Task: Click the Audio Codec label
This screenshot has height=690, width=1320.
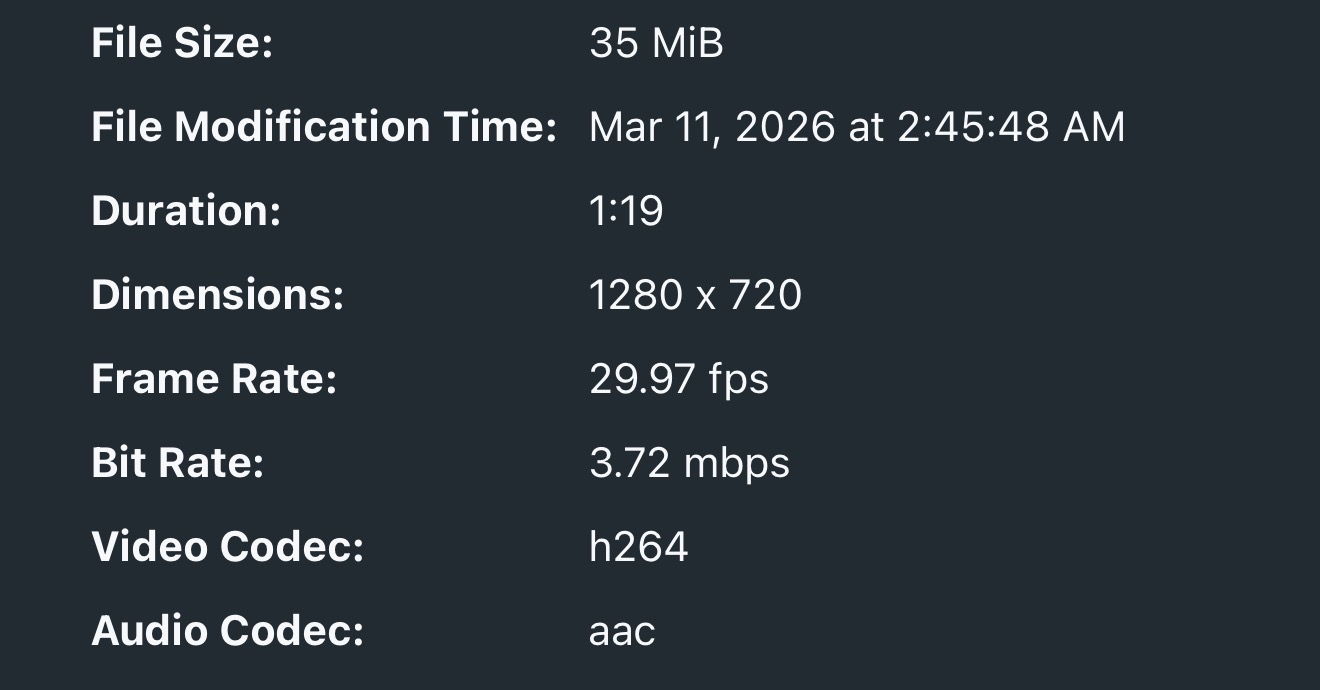Action: [227, 632]
